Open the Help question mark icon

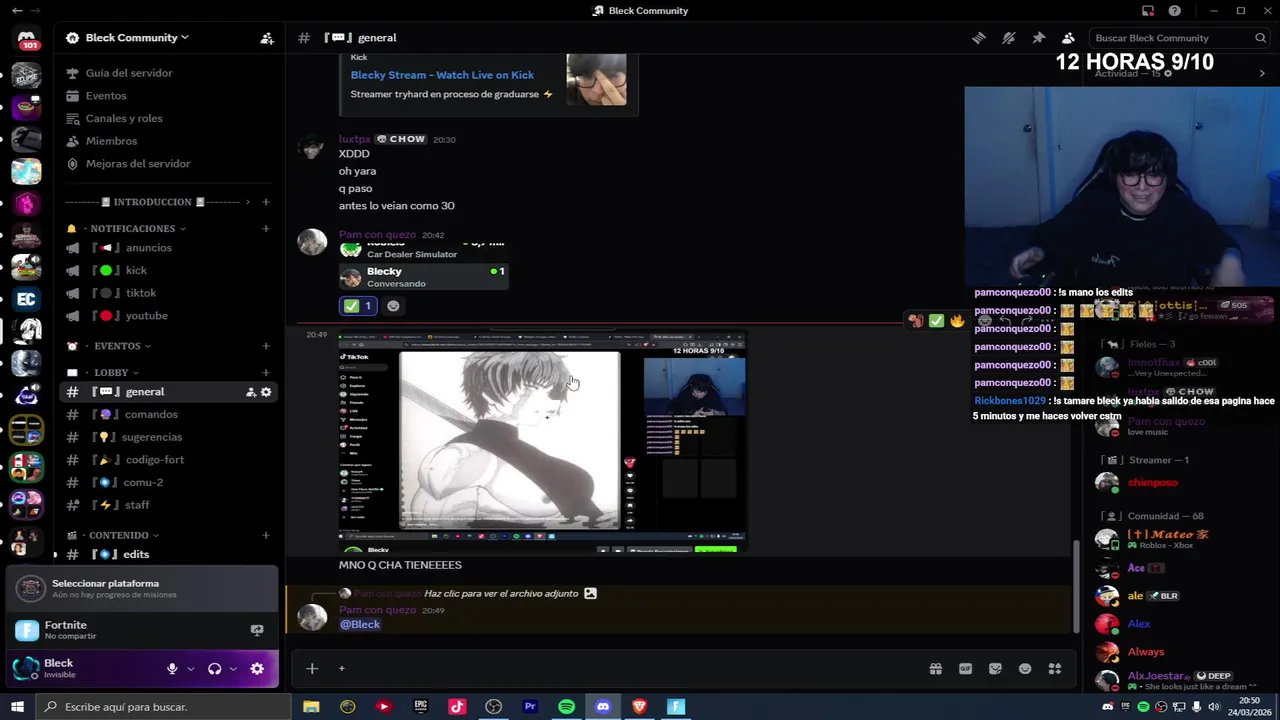[x=1175, y=11]
